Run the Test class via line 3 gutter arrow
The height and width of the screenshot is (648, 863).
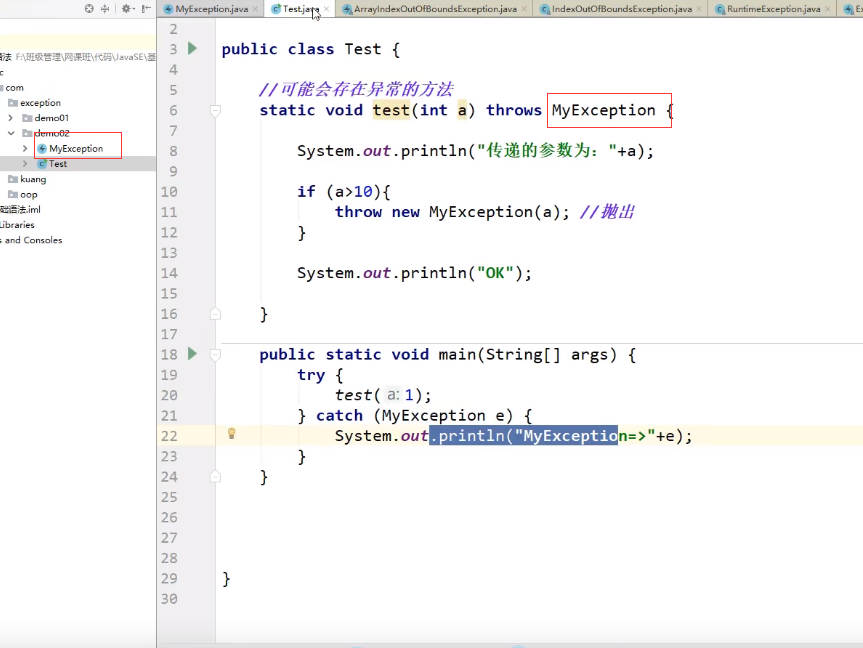tap(192, 48)
